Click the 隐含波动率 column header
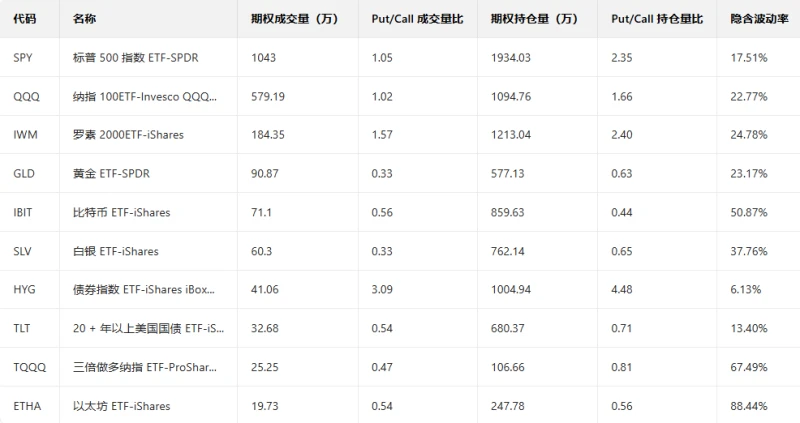Viewport: 800px width, 423px height. [755, 19]
